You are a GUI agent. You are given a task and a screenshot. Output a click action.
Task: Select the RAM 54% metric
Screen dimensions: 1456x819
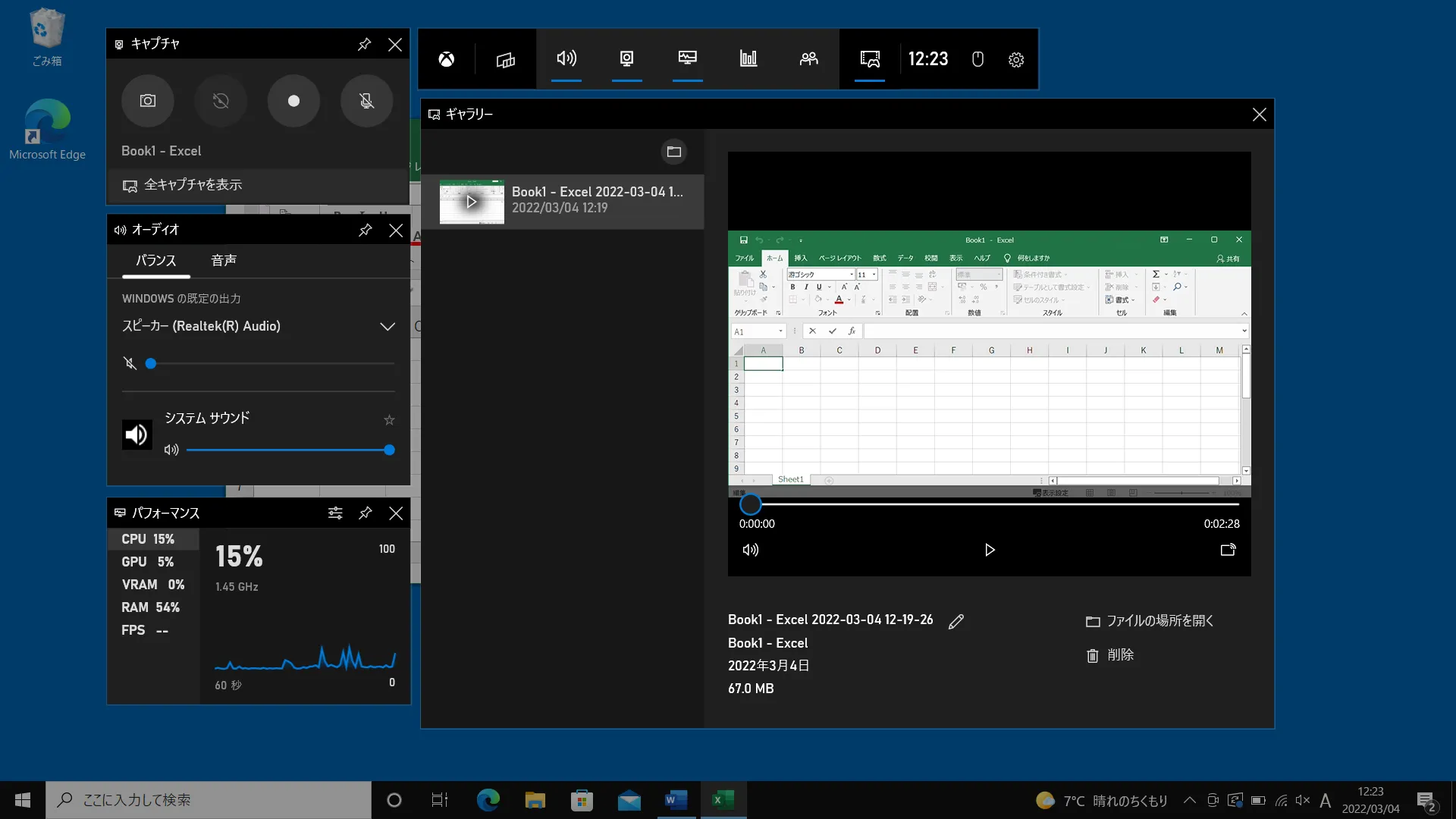pos(153,607)
